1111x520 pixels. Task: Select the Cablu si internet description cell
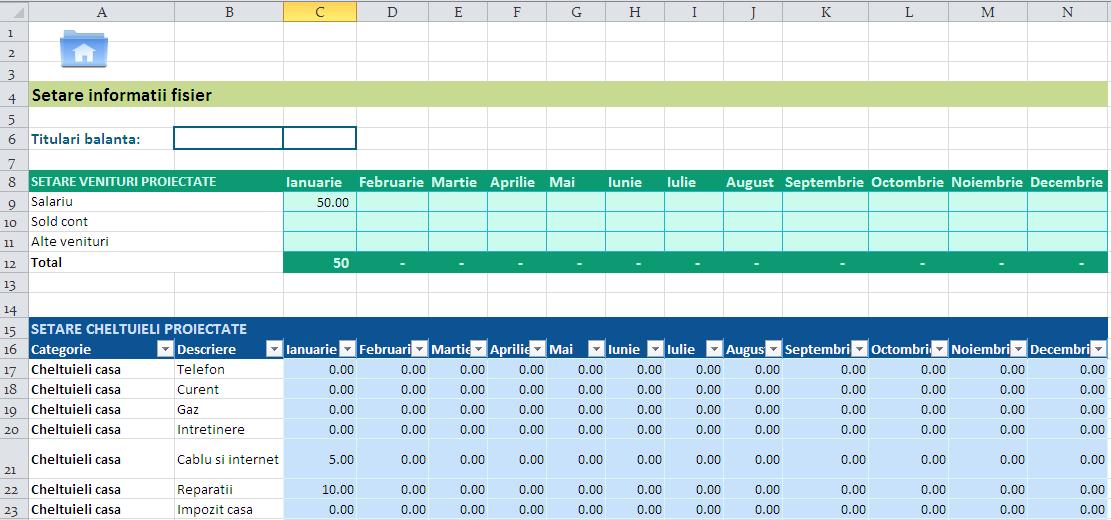click(229, 459)
